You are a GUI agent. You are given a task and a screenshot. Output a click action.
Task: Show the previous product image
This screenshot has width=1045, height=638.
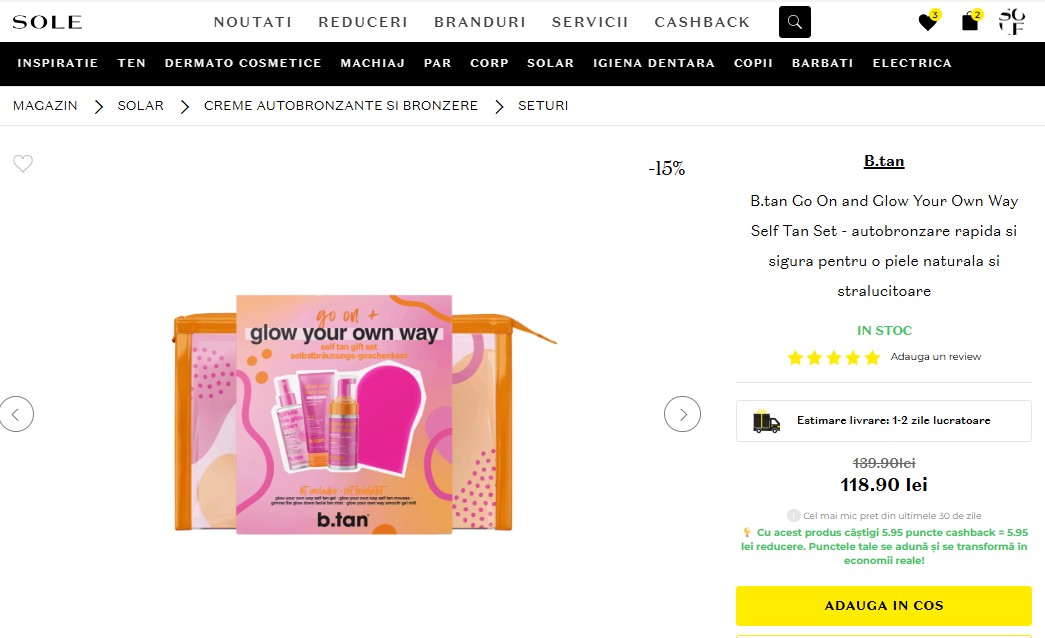[x=17, y=413]
